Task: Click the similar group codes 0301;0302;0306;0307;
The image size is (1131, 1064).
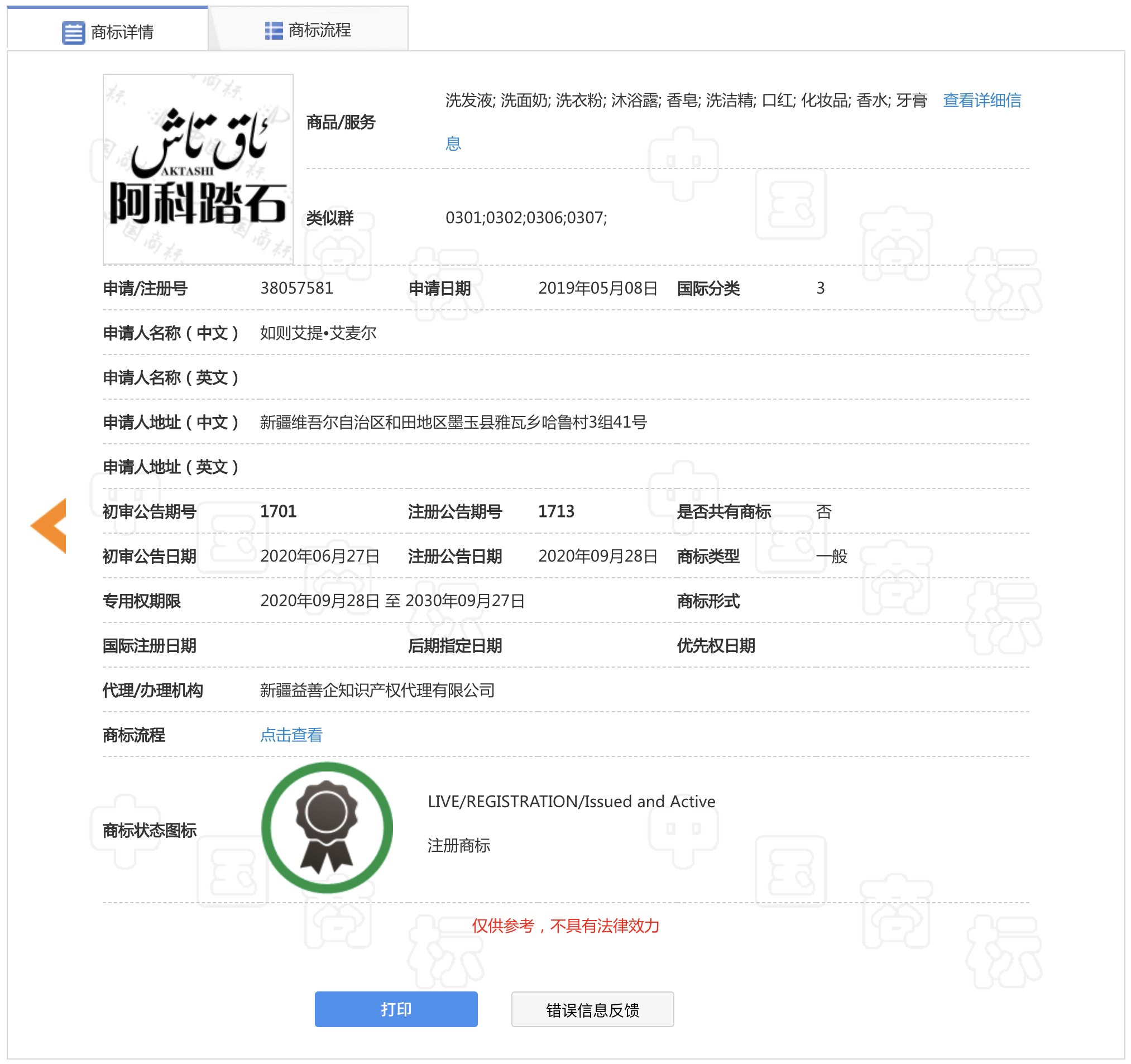Action: tap(526, 218)
